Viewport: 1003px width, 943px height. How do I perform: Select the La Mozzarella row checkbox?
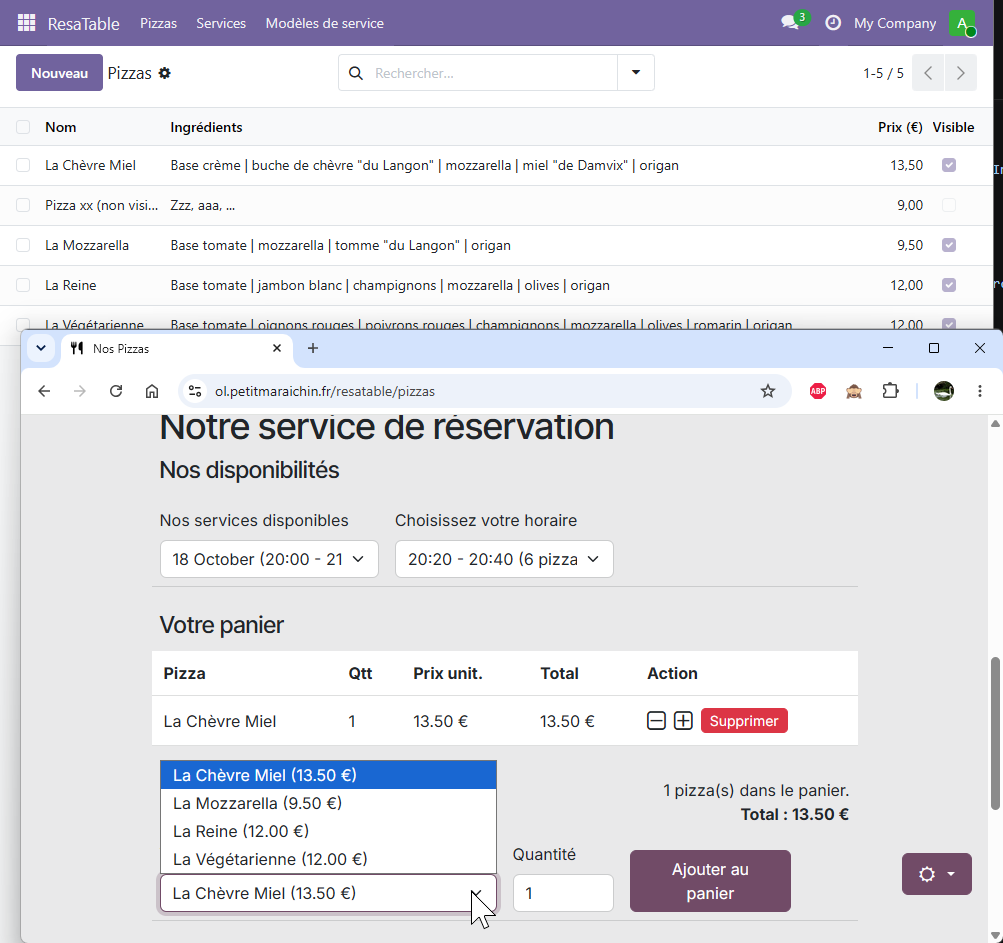point(23,245)
